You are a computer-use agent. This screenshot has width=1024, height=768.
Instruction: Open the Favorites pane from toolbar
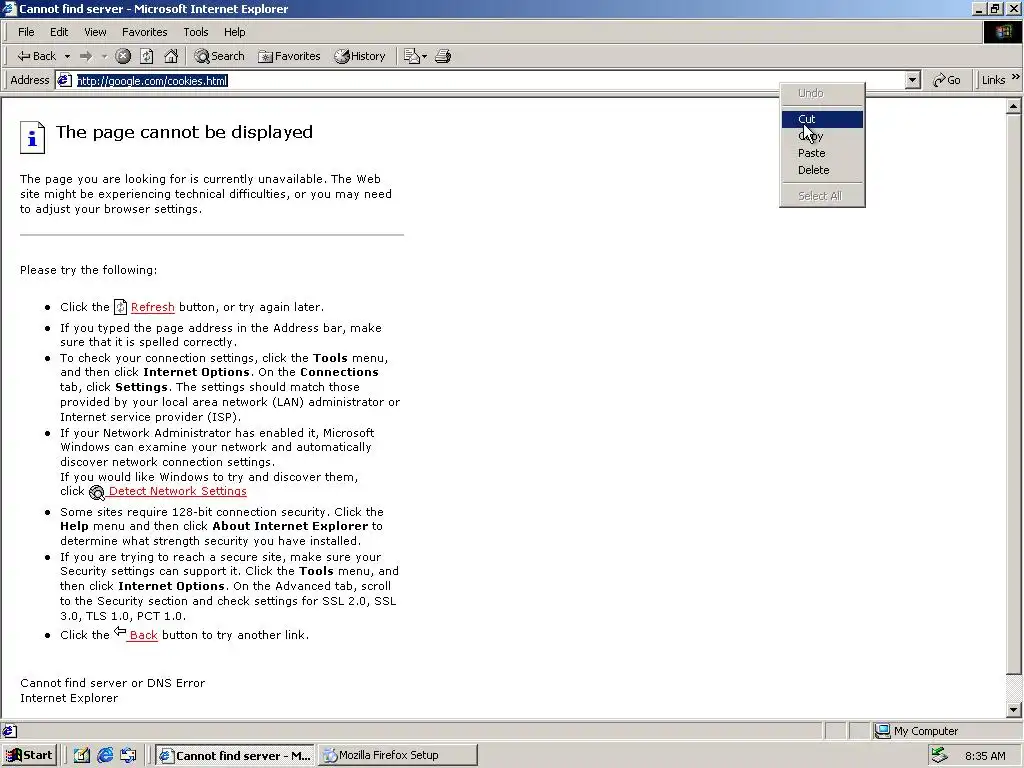pos(289,56)
